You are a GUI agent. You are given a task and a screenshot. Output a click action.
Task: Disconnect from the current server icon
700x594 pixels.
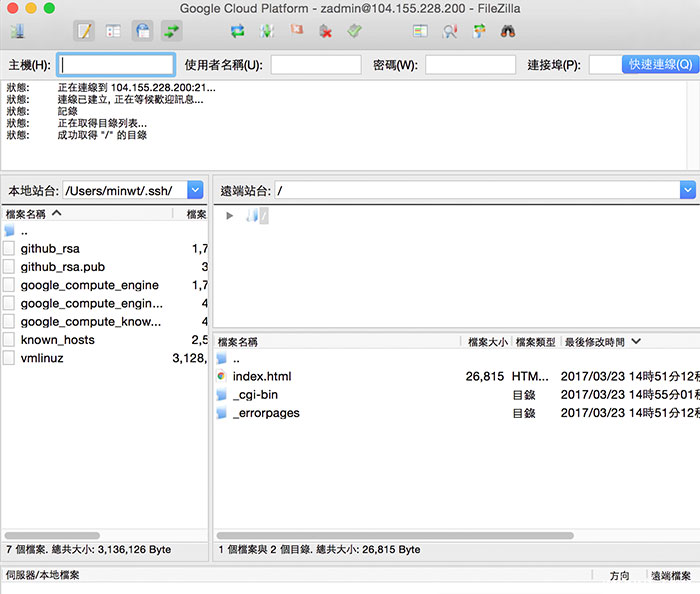pyautogui.click(x=325, y=31)
